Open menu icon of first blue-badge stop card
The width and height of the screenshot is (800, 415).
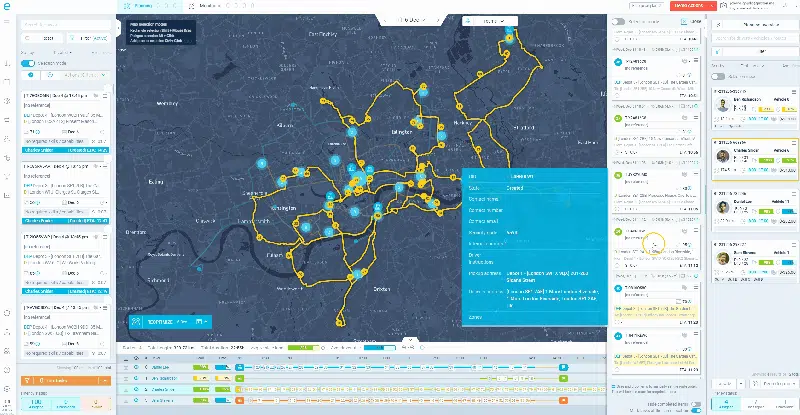[x=696, y=61]
